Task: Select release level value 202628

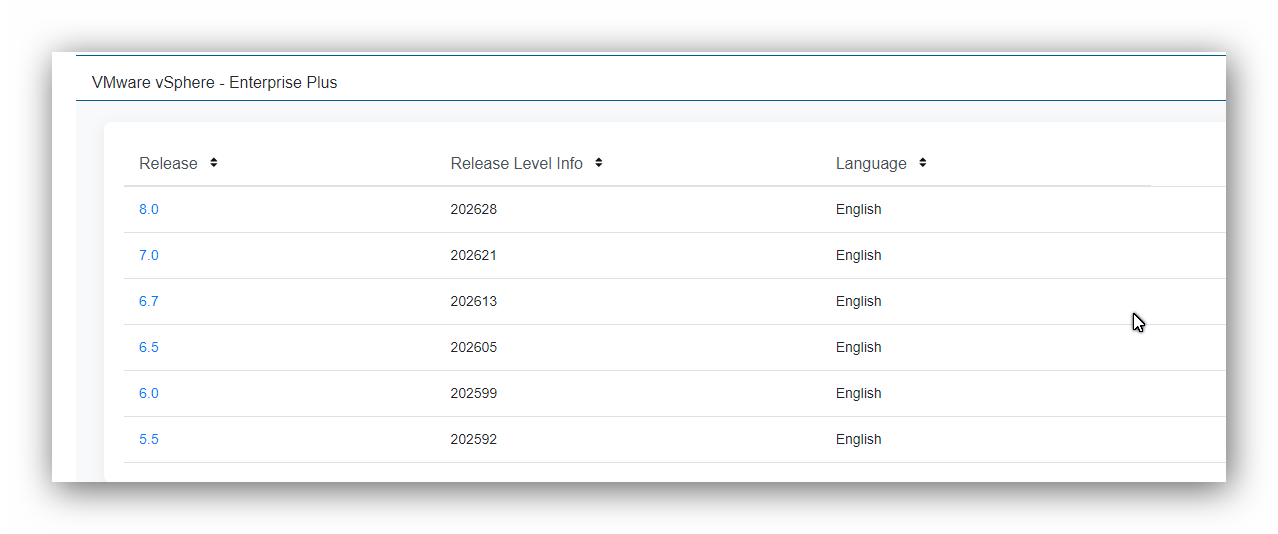Action: (x=474, y=209)
